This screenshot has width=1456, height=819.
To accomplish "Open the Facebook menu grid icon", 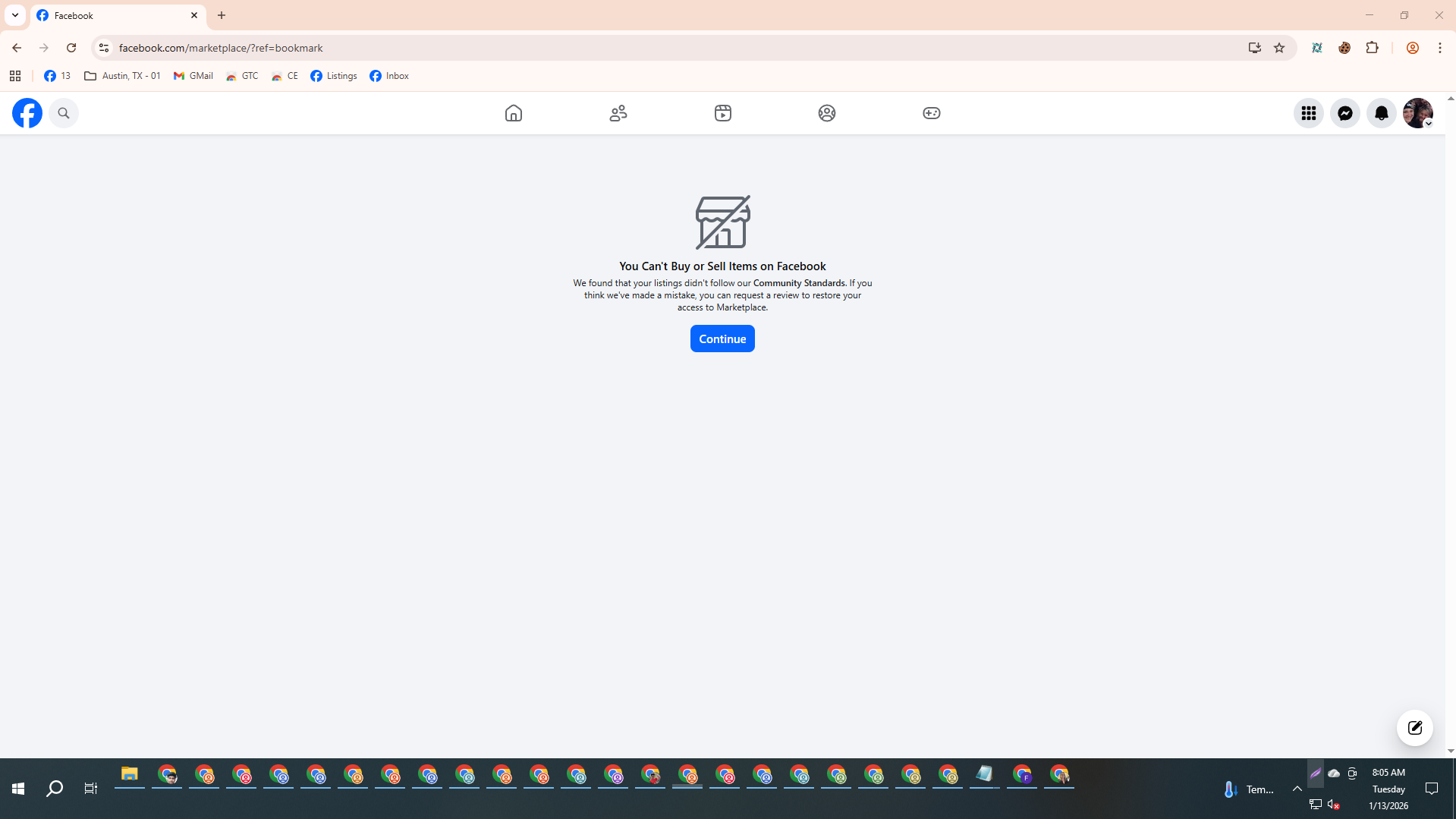I will (x=1309, y=113).
